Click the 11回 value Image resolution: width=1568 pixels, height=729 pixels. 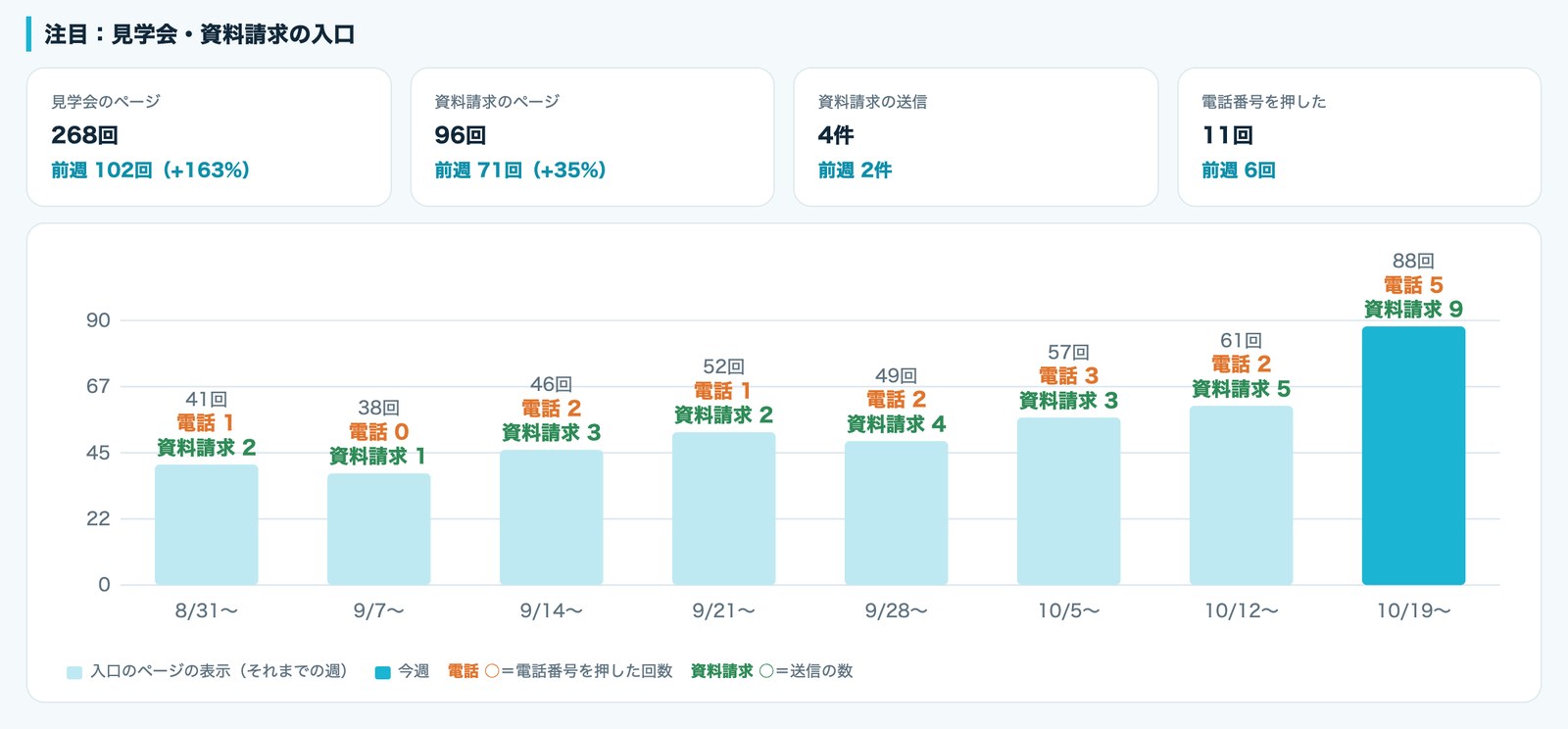coord(1227,135)
